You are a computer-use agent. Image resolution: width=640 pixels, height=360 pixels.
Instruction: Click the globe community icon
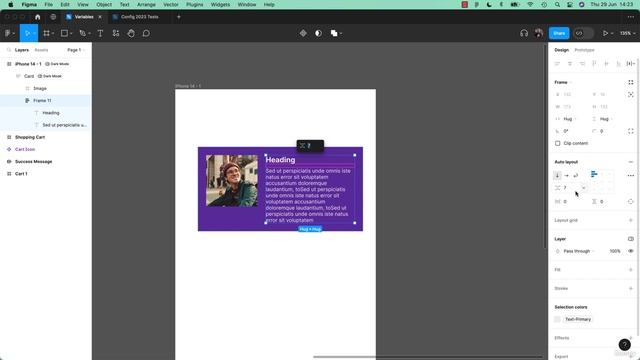click(53, 17)
